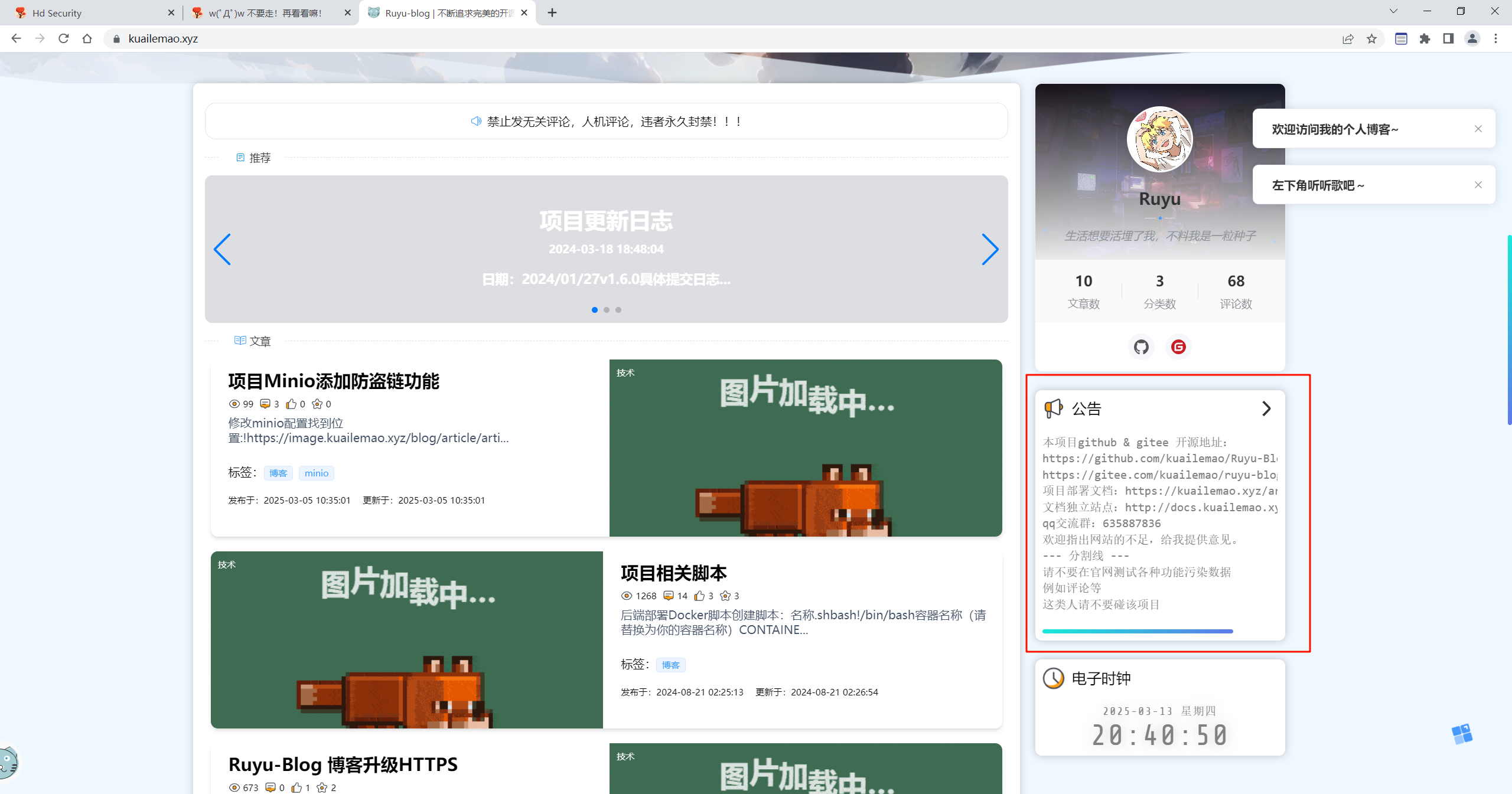Close the 不要走！再看看嘛 tab
This screenshot has width=1512, height=794.
347,12
